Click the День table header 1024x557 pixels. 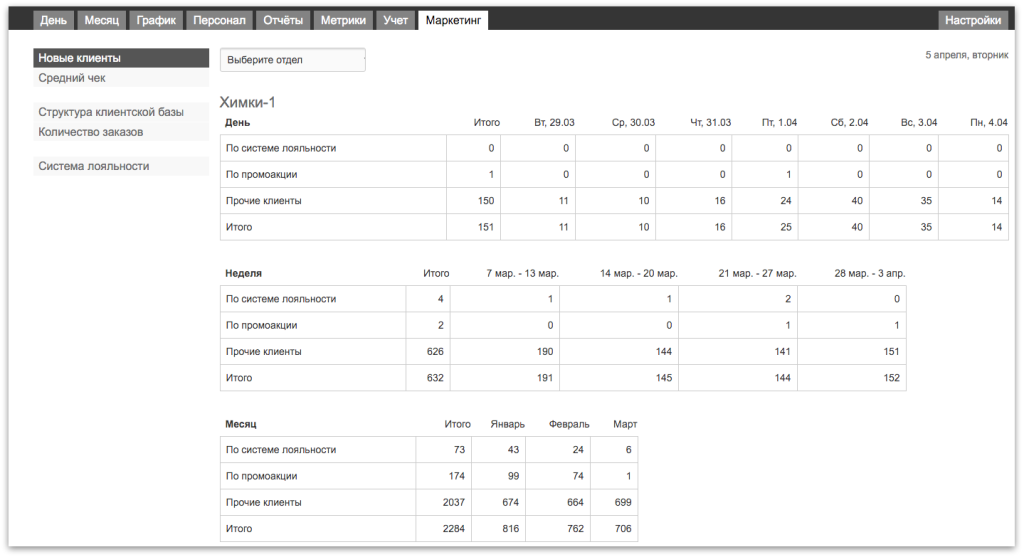237,122
